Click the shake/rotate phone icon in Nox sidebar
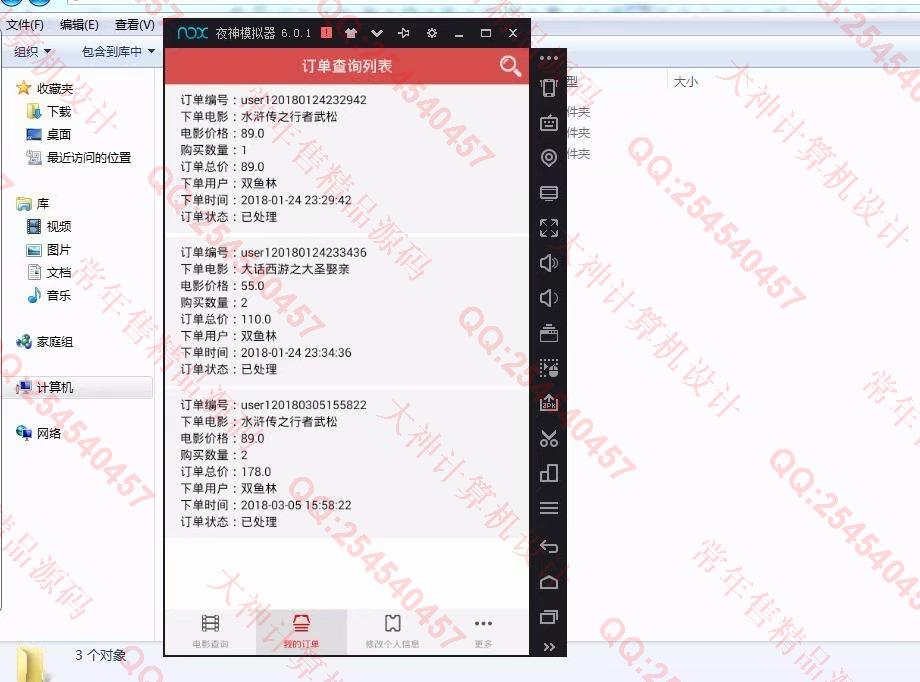Viewport: 920px width, 682px height. pos(549,87)
